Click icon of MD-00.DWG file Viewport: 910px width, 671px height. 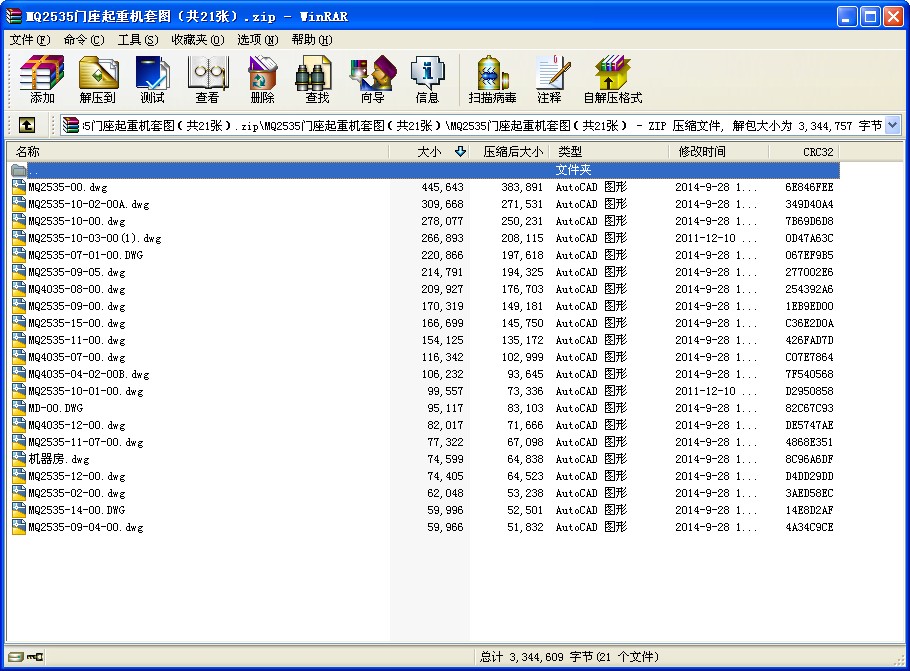19,408
